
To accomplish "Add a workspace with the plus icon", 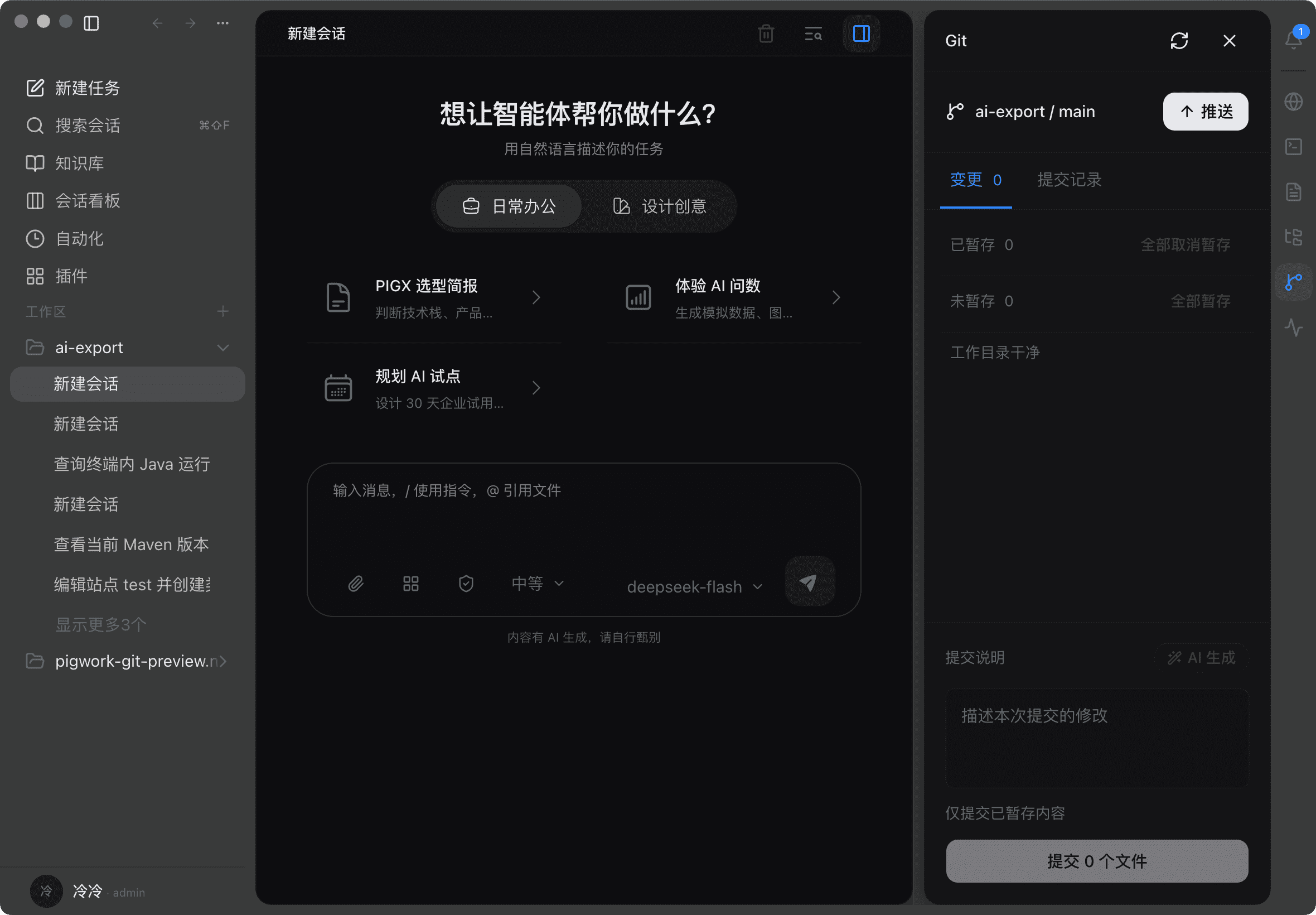I will [x=223, y=311].
